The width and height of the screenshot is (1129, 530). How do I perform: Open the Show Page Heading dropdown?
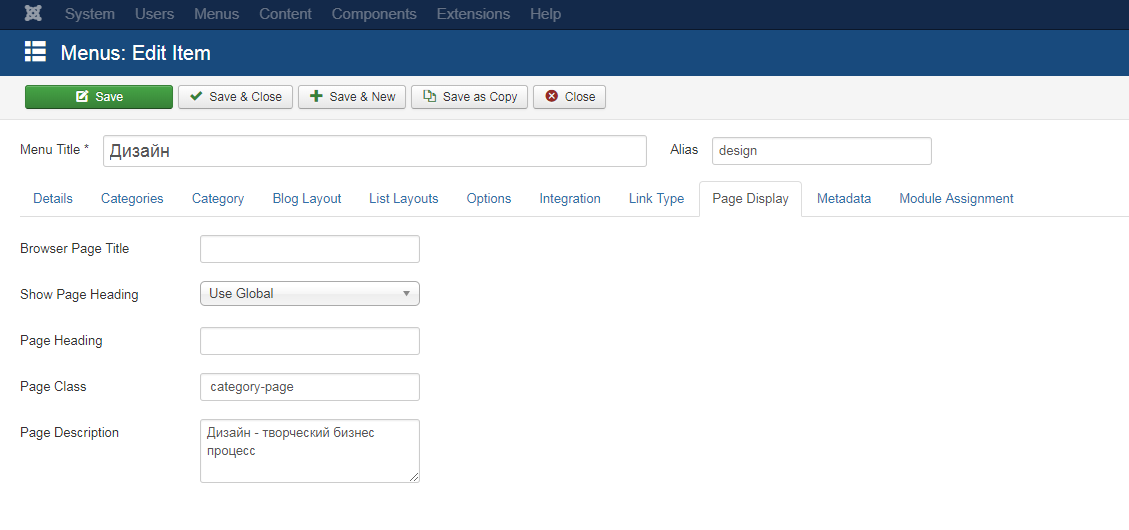[310, 294]
